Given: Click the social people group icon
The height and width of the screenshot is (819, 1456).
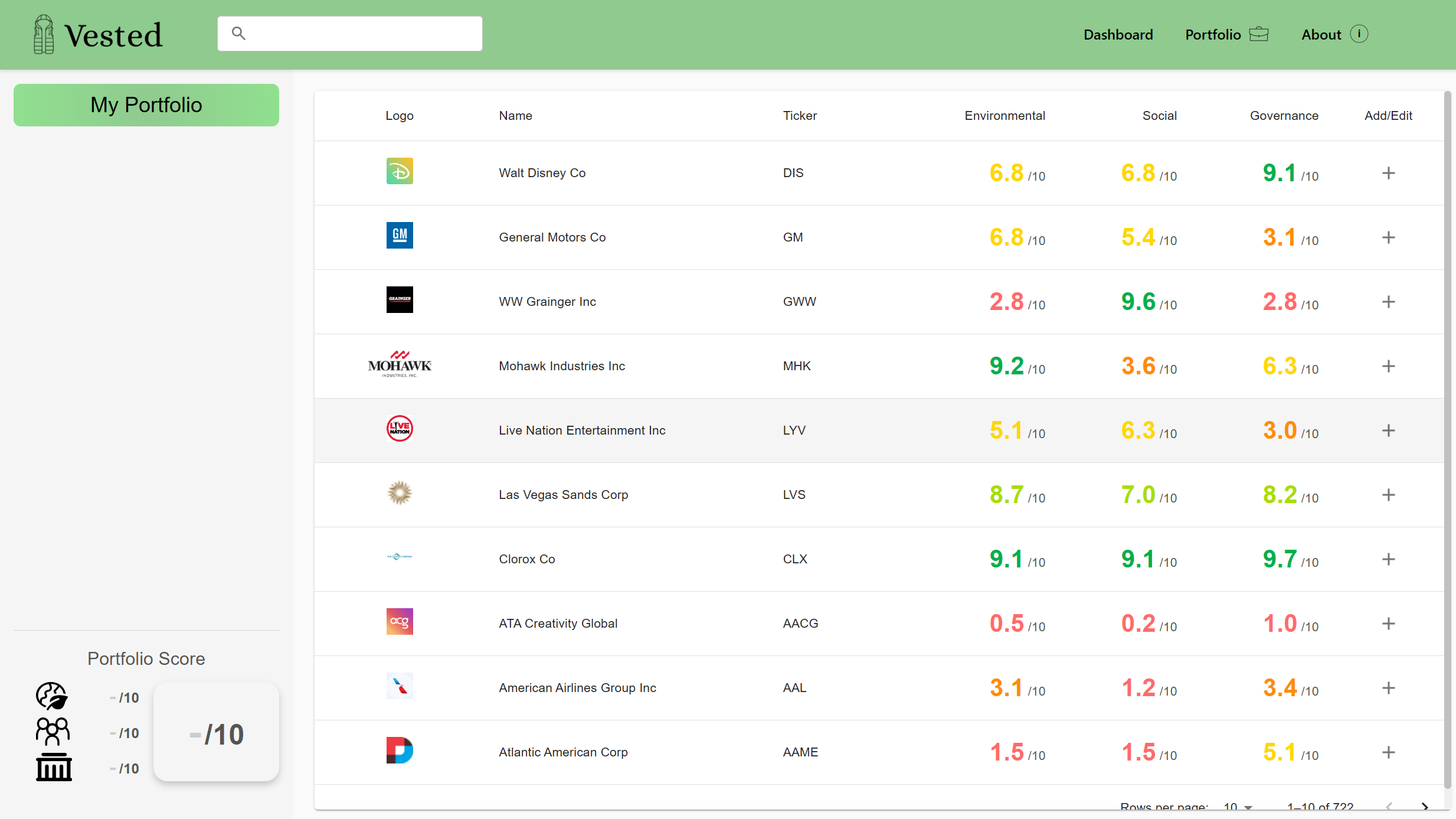Looking at the screenshot, I should [x=53, y=732].
